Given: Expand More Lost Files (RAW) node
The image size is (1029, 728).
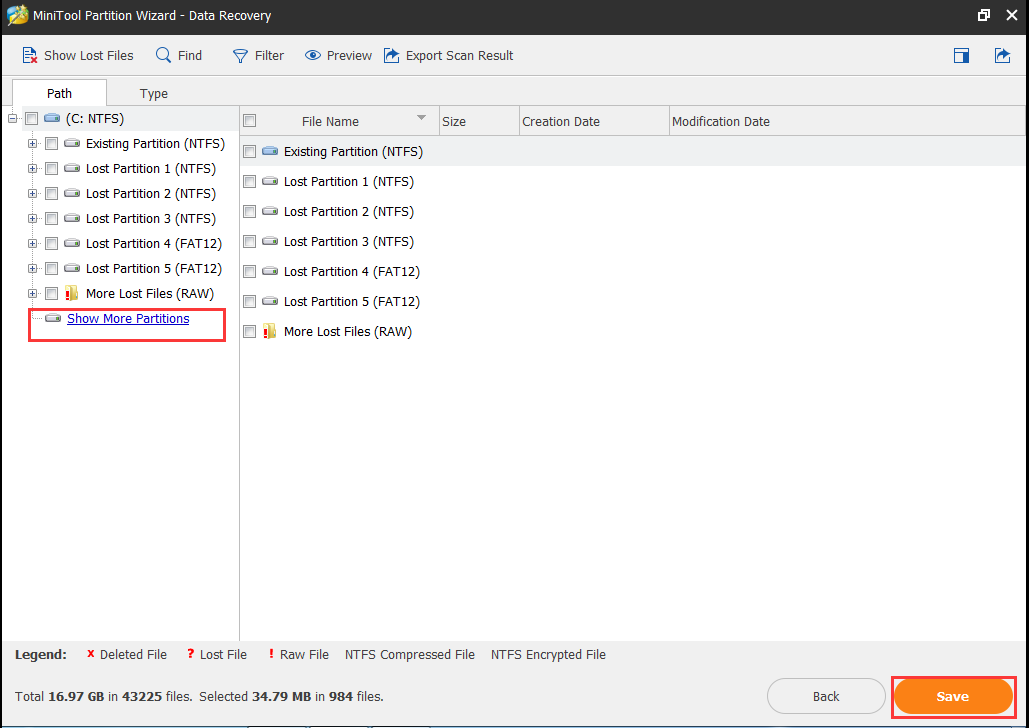Looking at the screenshot, I should pos(32,293).
